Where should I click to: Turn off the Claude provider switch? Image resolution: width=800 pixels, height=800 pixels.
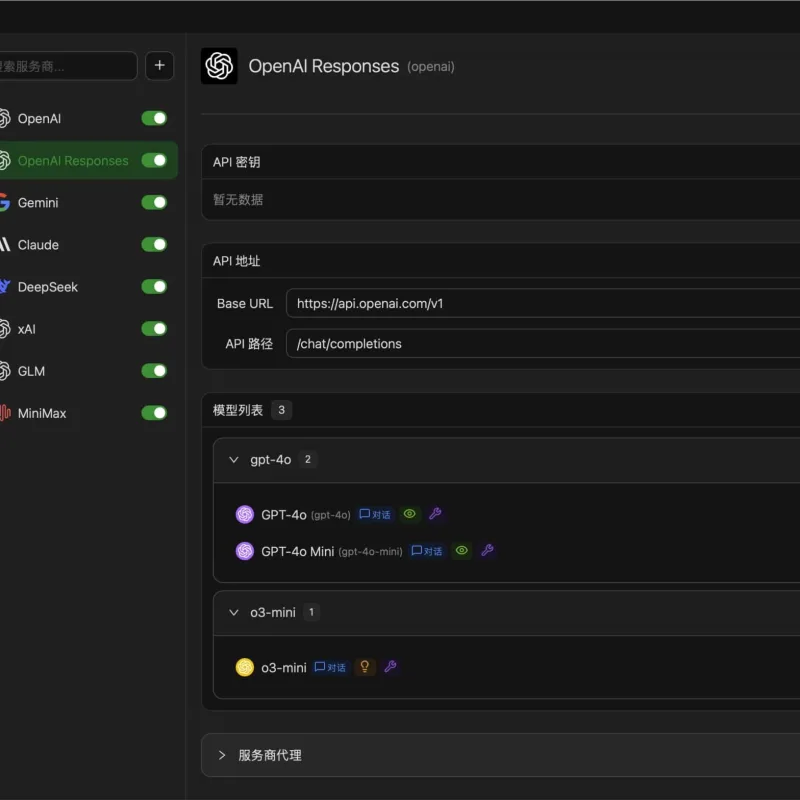pos(154,244)
